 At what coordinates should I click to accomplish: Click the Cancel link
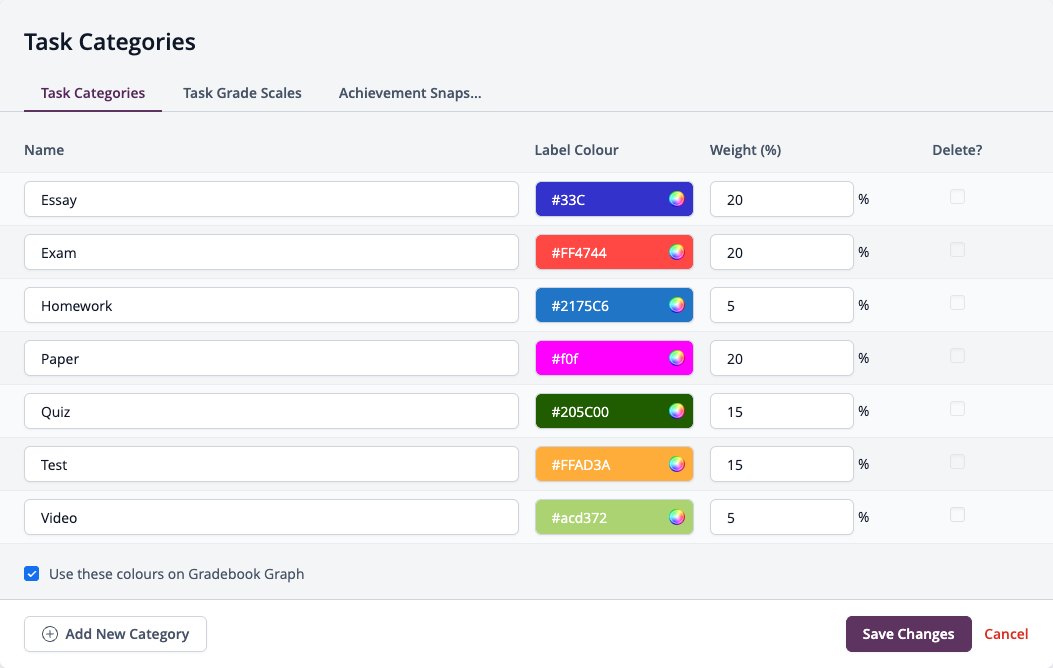pyautogui.click(x=1006, y=634)
